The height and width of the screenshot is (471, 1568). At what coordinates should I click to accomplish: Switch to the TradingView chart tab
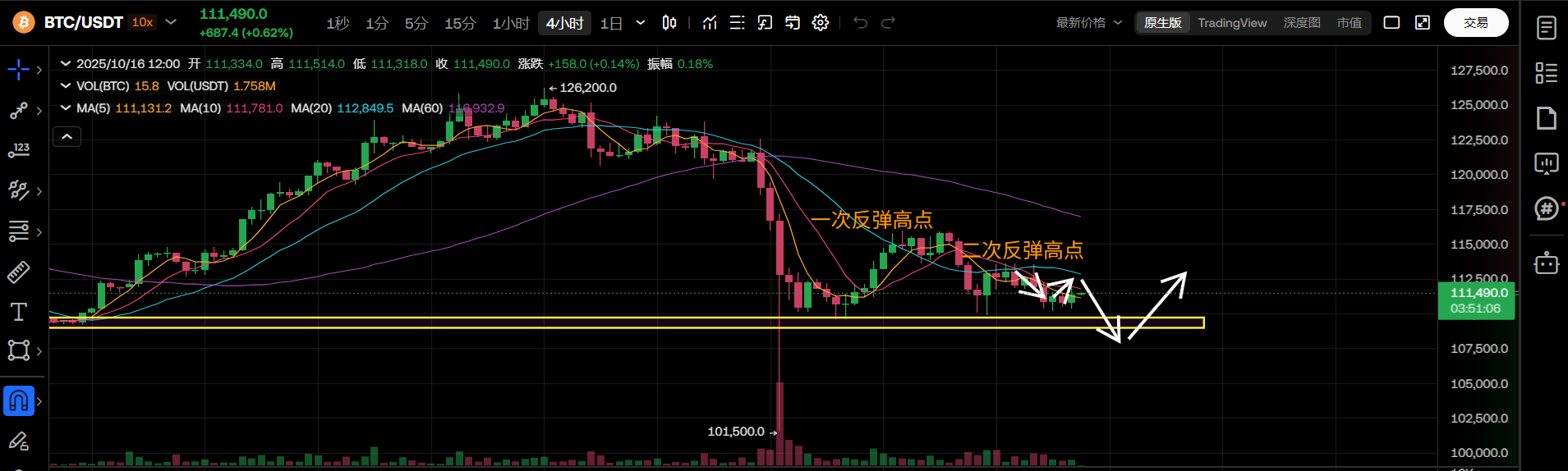coord(1232,23)
